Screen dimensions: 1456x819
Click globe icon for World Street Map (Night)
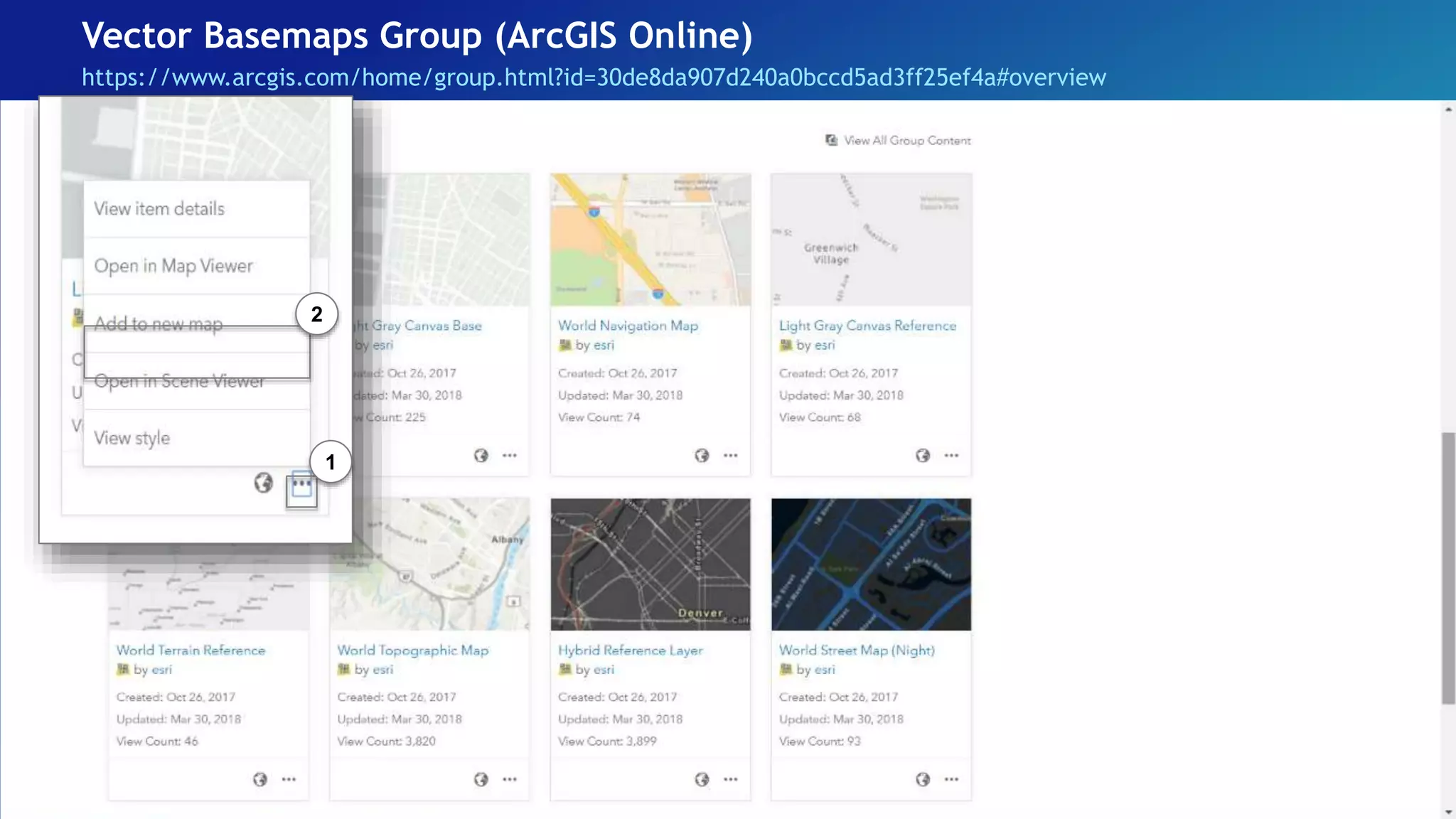(x=923, y=779)
